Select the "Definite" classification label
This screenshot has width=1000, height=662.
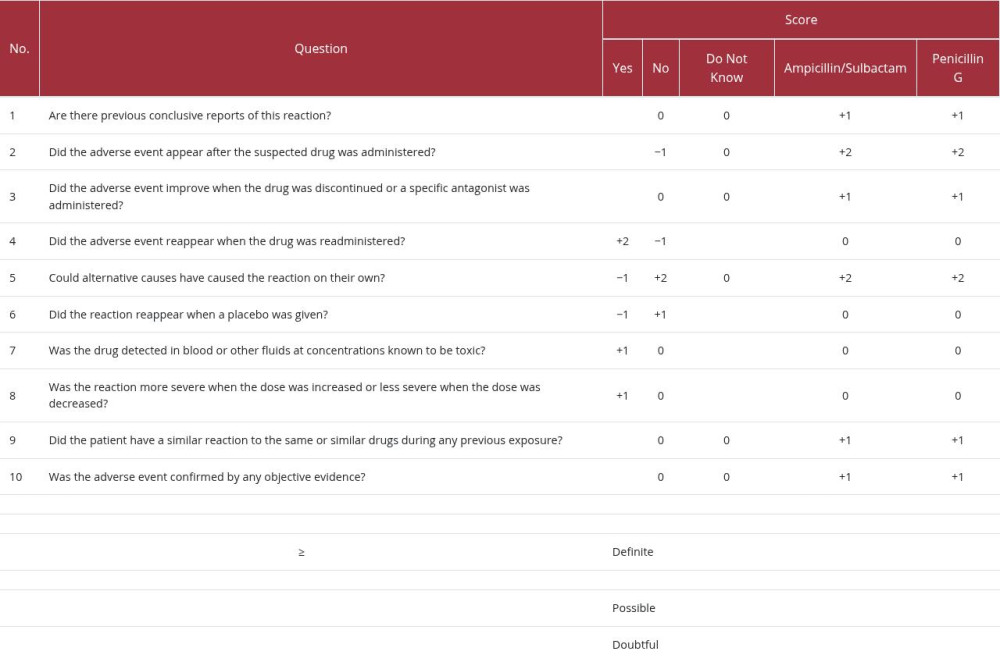[633, 552]
